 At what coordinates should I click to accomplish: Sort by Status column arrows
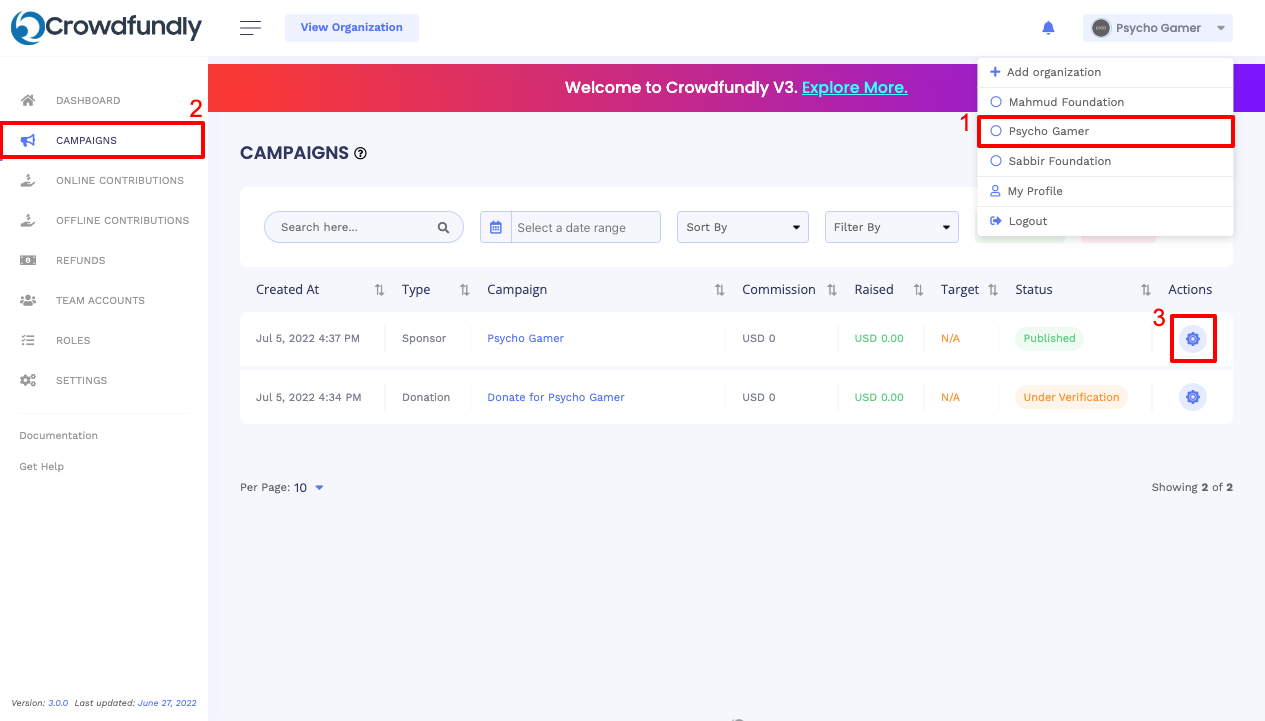1146,290
